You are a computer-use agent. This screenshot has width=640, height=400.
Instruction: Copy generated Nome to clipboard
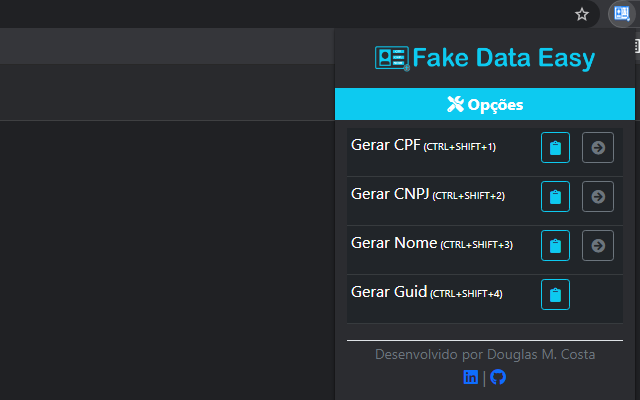click(x=555, y=245)
